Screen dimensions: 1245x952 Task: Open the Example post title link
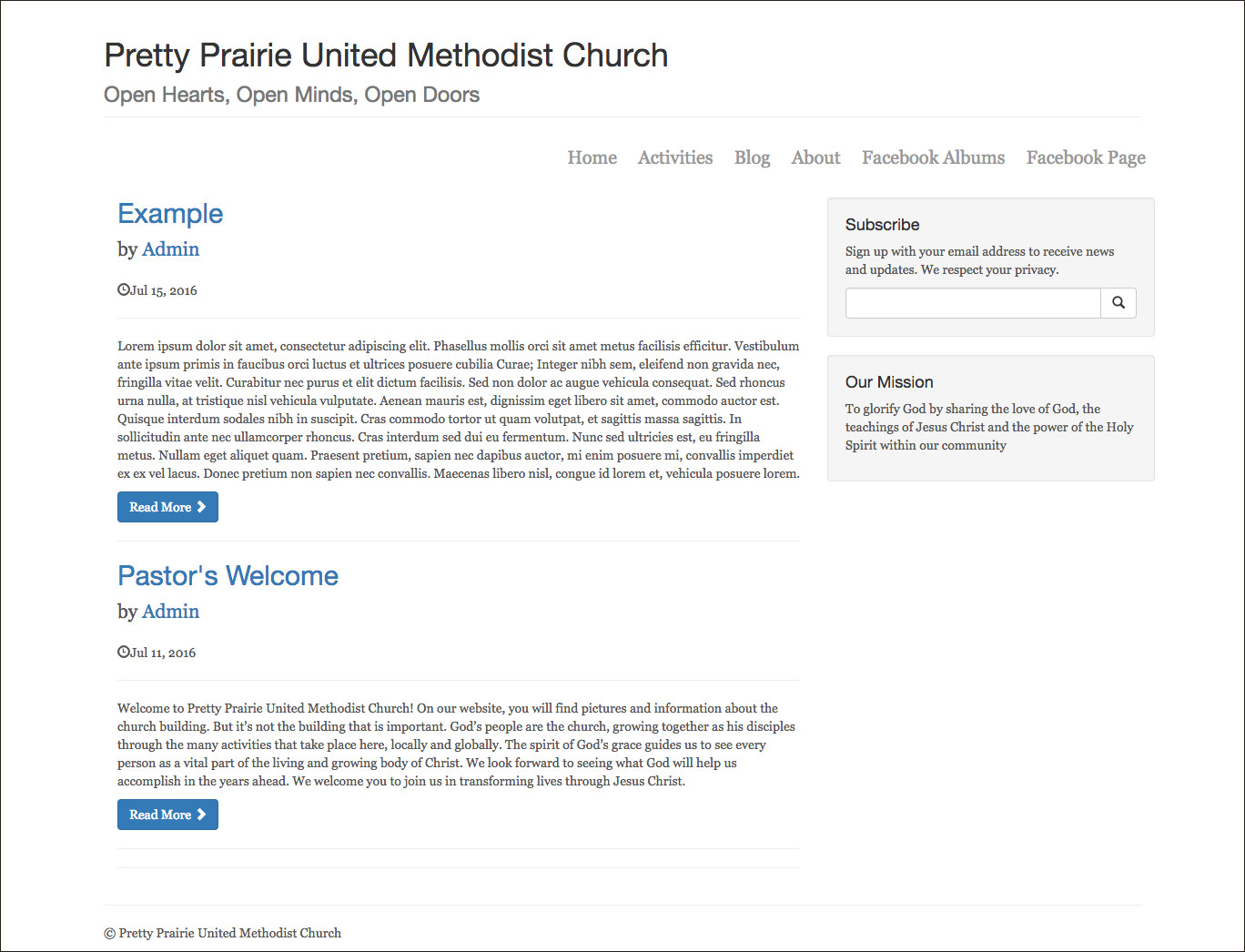(170, 213)
